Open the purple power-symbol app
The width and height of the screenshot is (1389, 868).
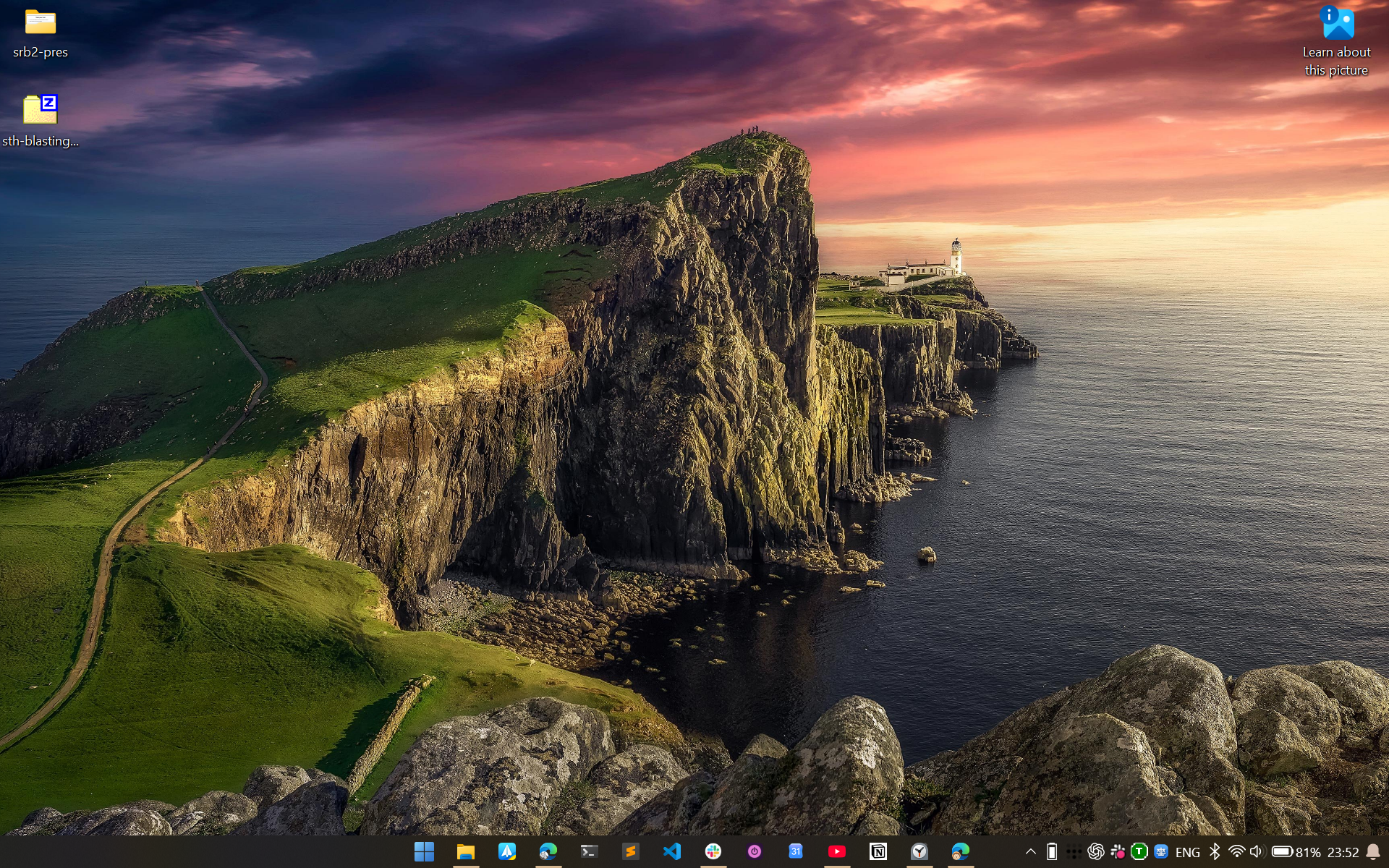point(754,851)
